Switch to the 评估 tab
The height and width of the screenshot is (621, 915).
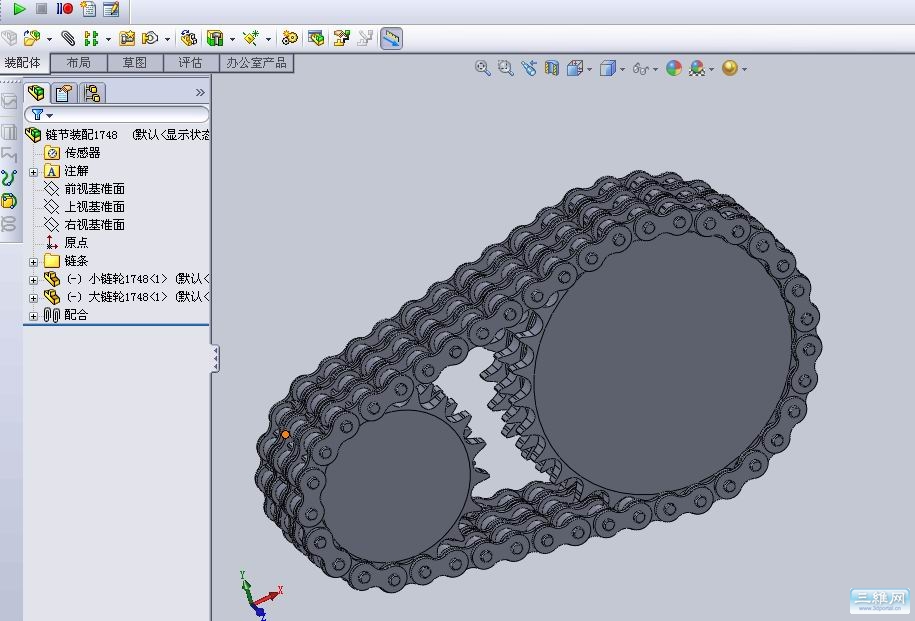click(190, 62)
